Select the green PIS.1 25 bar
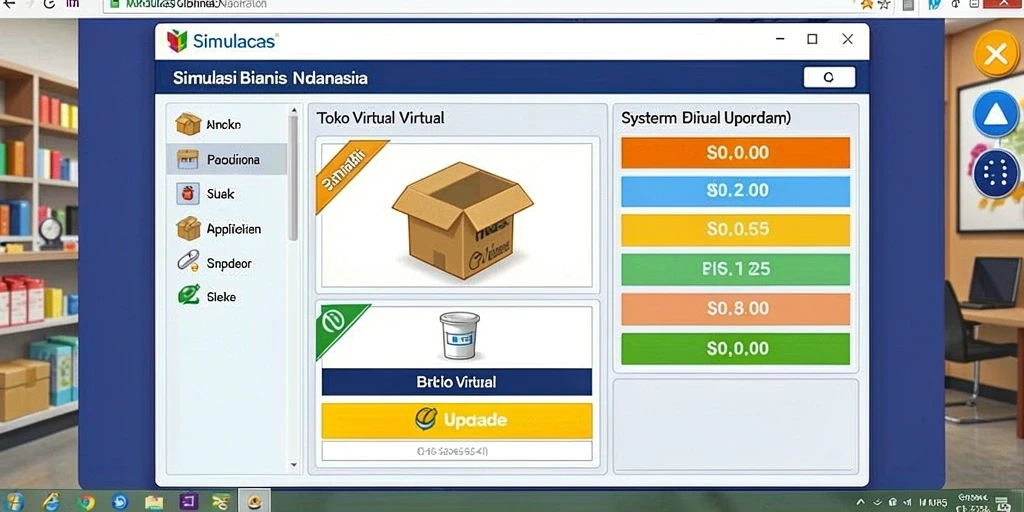 [735, 269]
